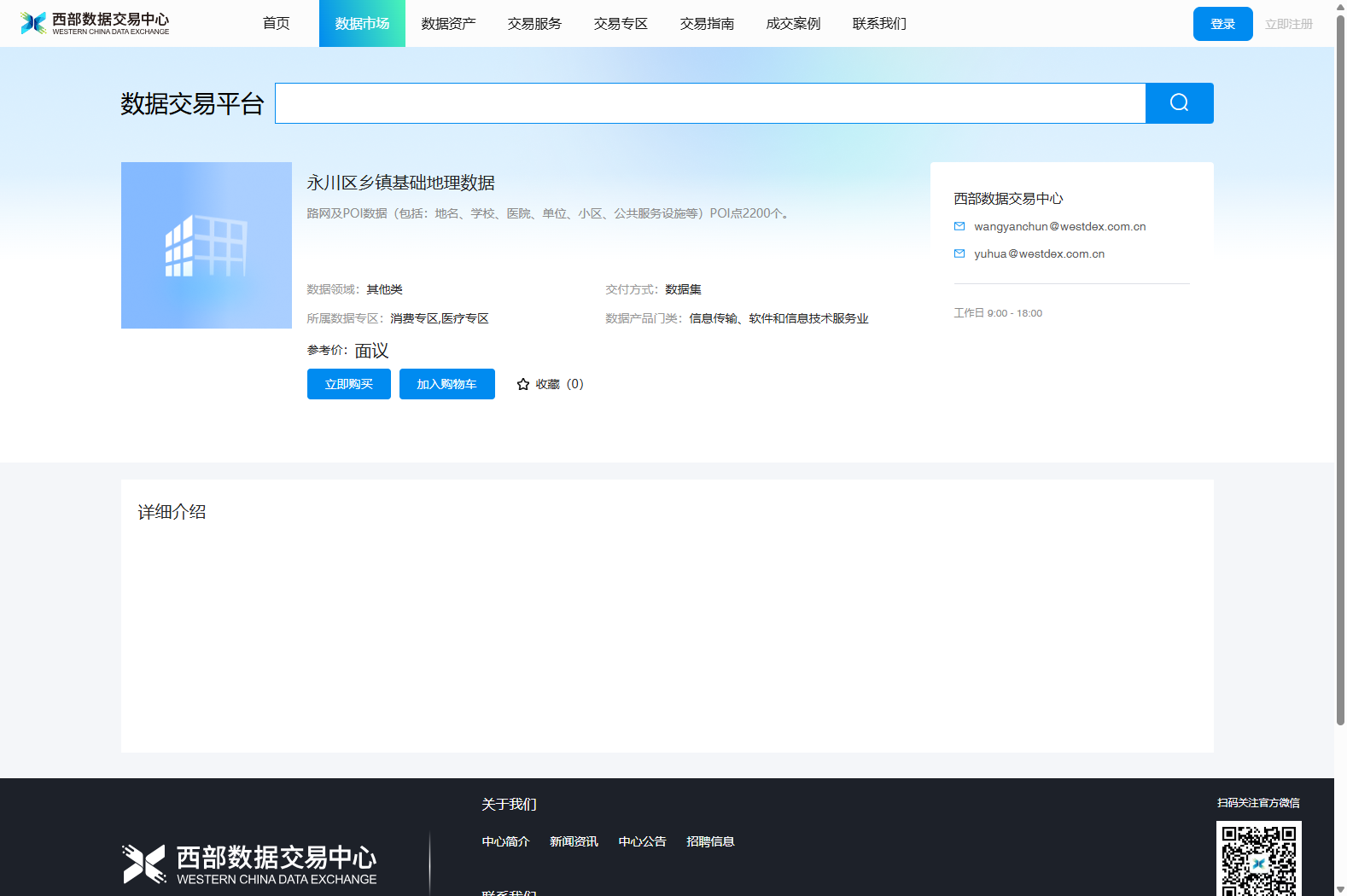Click the 关于我们 footer heading

[509, 804]
